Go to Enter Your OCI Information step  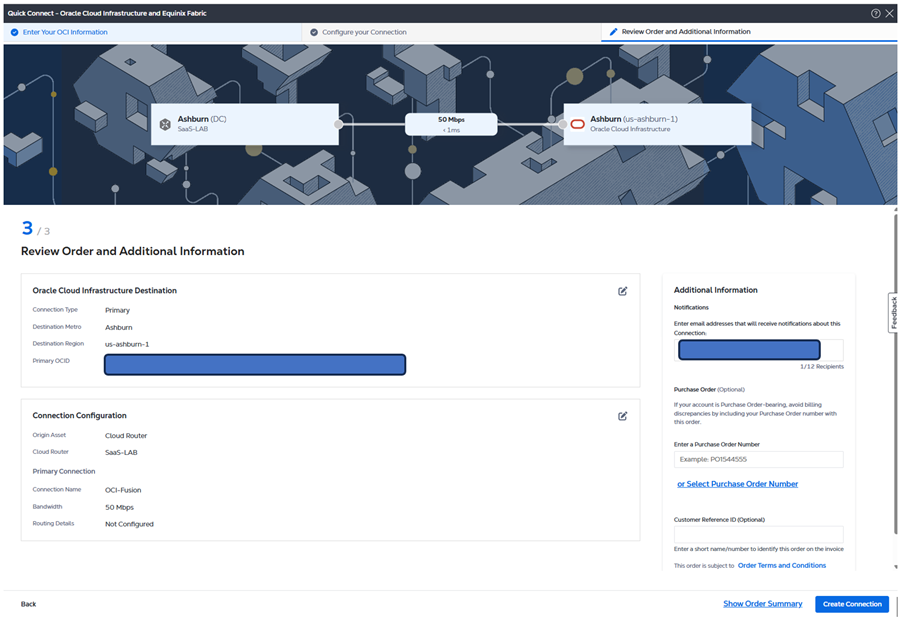153,33
